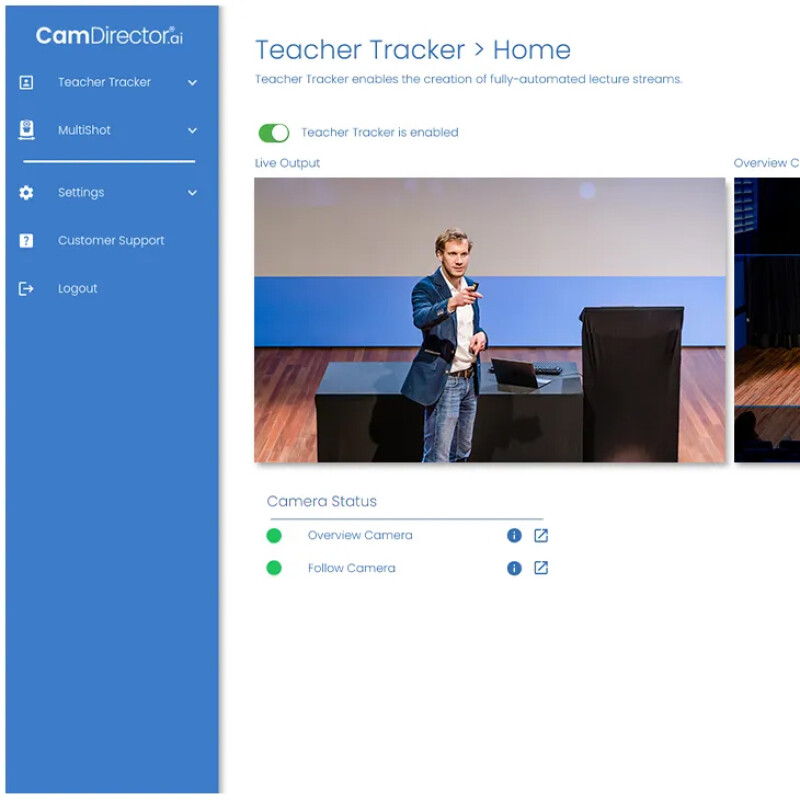Click the Follow Camera label link
Screen dimensions: 800x800
[352, 568]
